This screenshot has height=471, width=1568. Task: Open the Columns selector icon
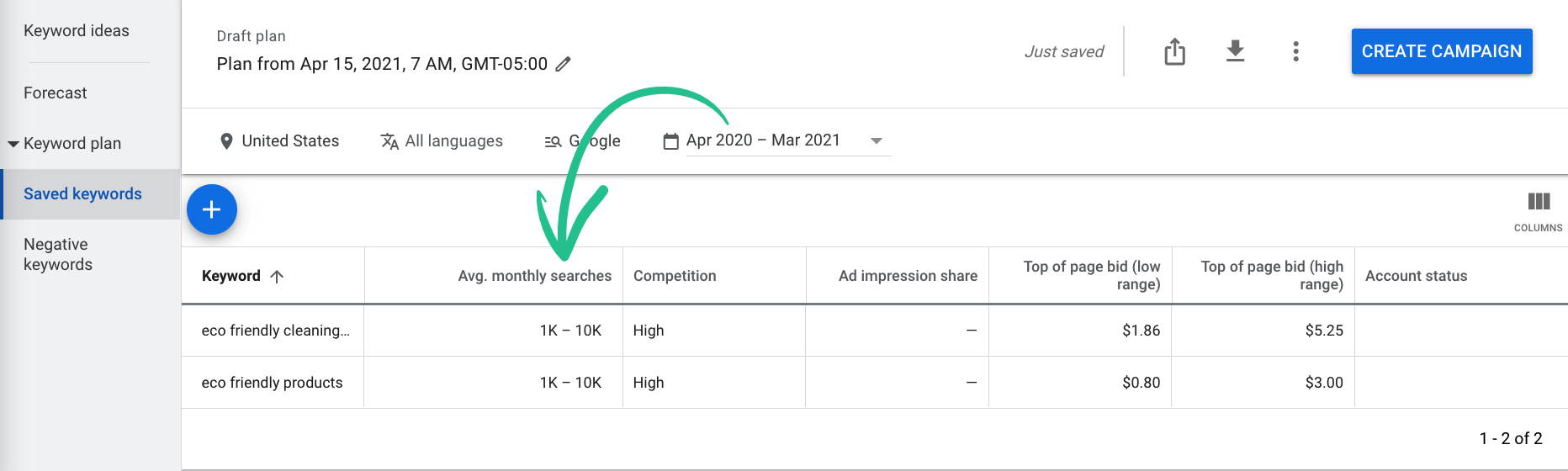pyautogui.click(x=1539, y=202)
